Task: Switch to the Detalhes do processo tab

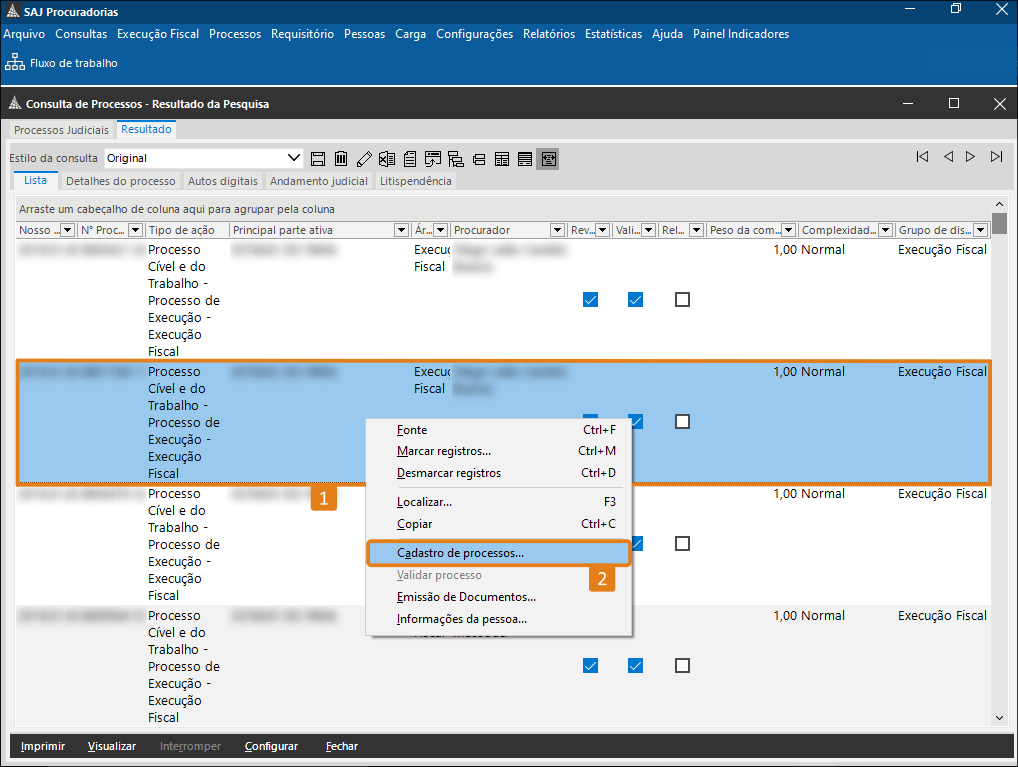Action: point(120,181)
